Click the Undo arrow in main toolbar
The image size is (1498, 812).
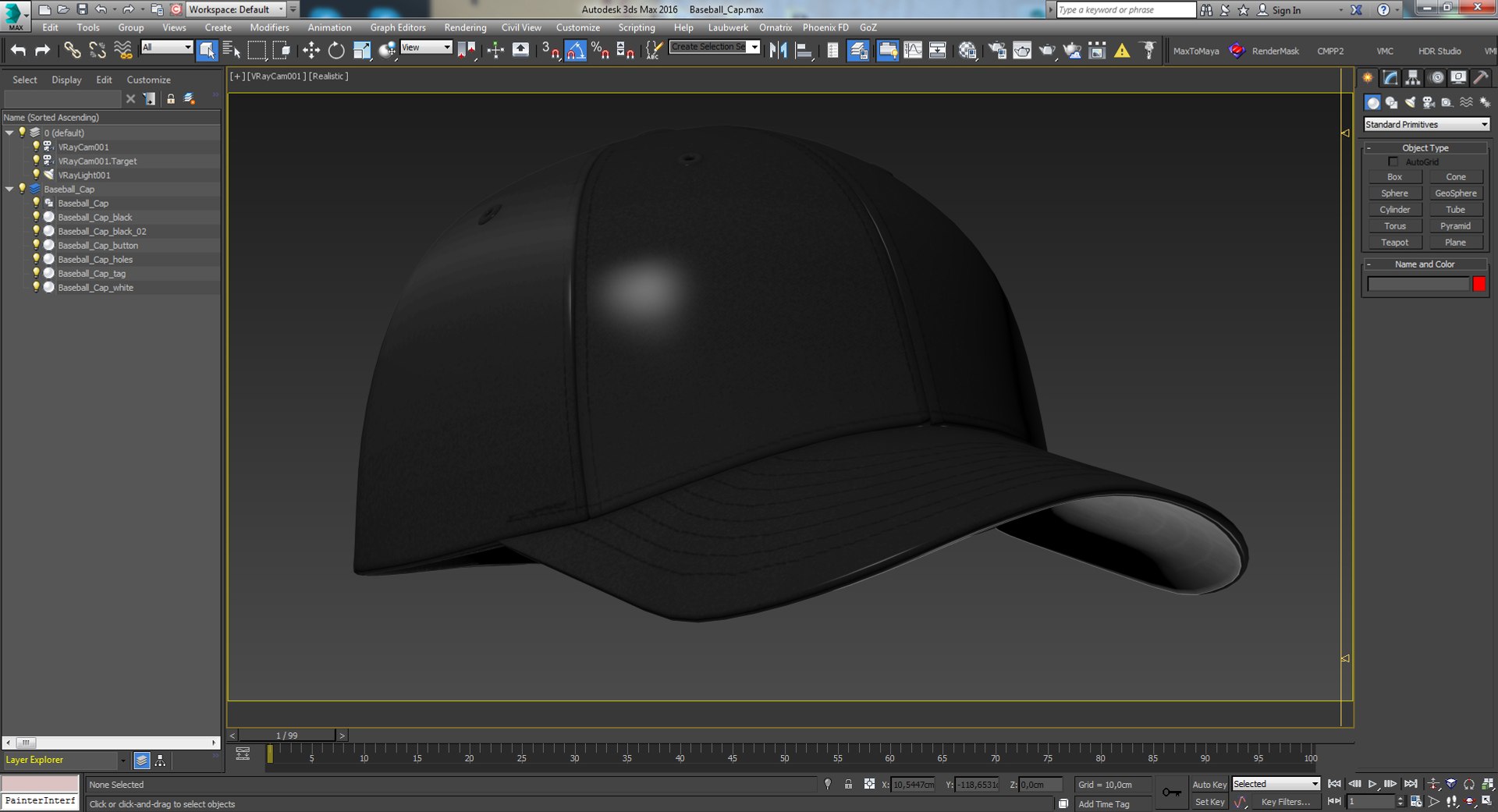[17, 51]
